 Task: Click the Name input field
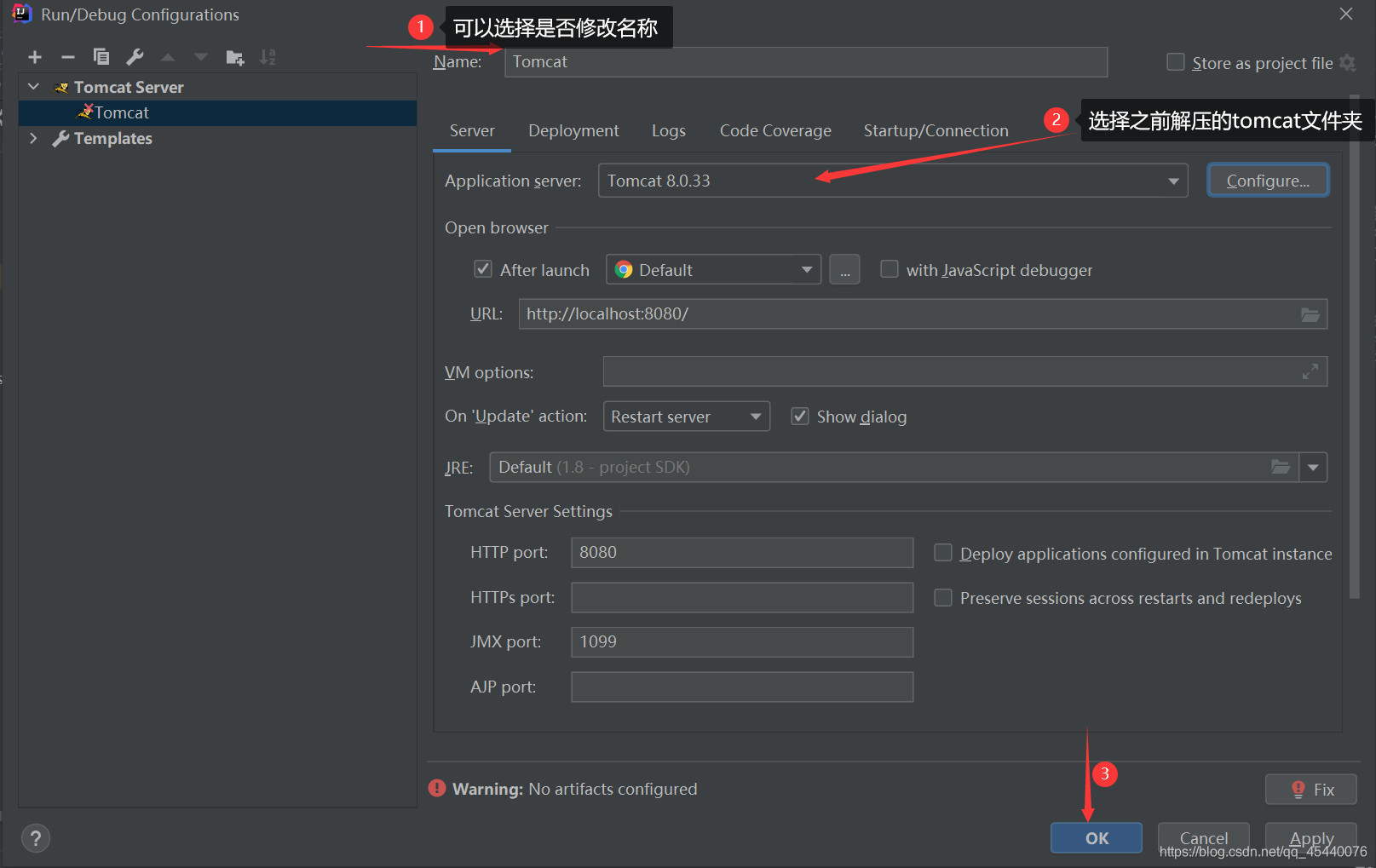point(806,62)
